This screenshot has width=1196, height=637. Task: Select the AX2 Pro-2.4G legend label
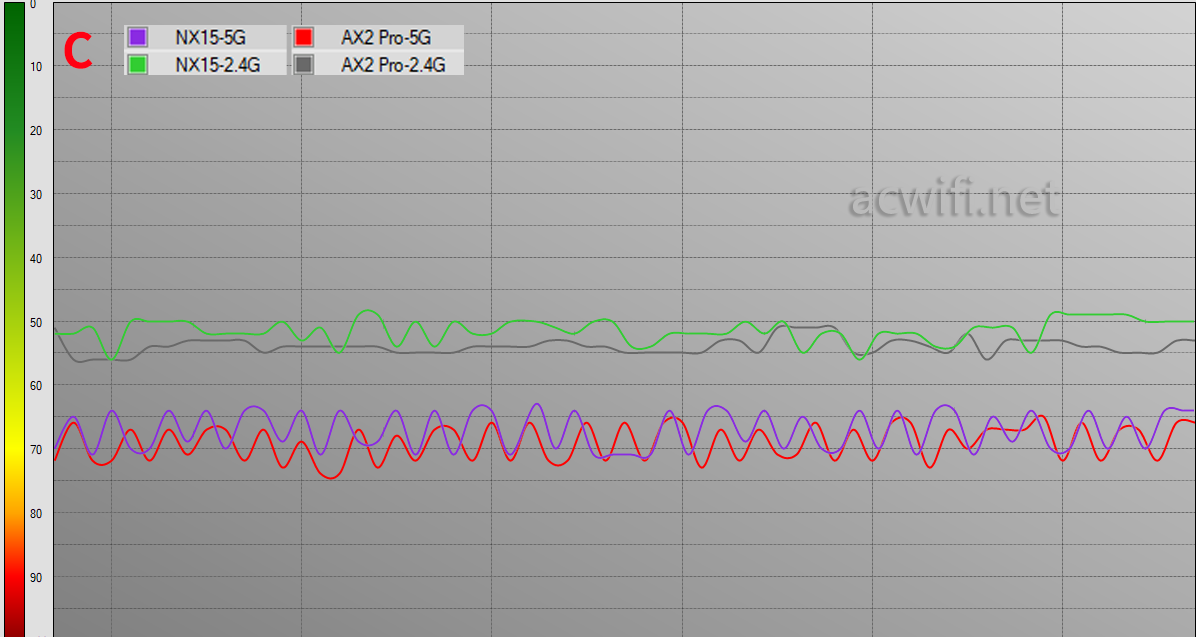(x=393, y=66)
